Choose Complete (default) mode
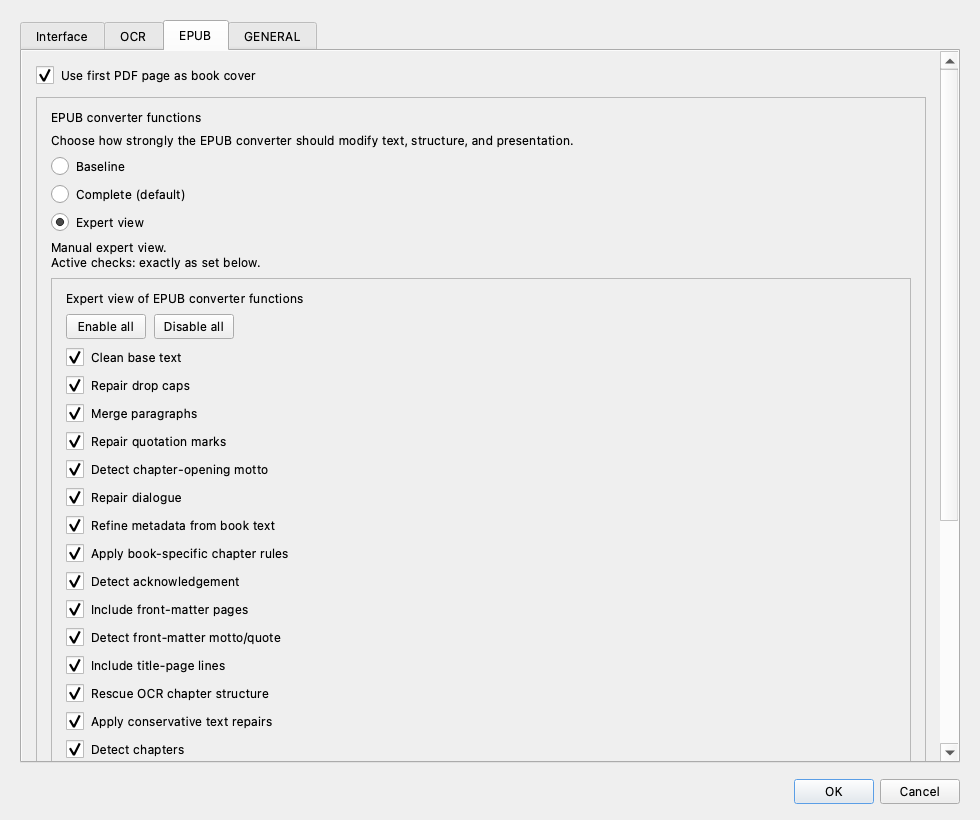This screenshot has width=980, height=820. (60, 194)
